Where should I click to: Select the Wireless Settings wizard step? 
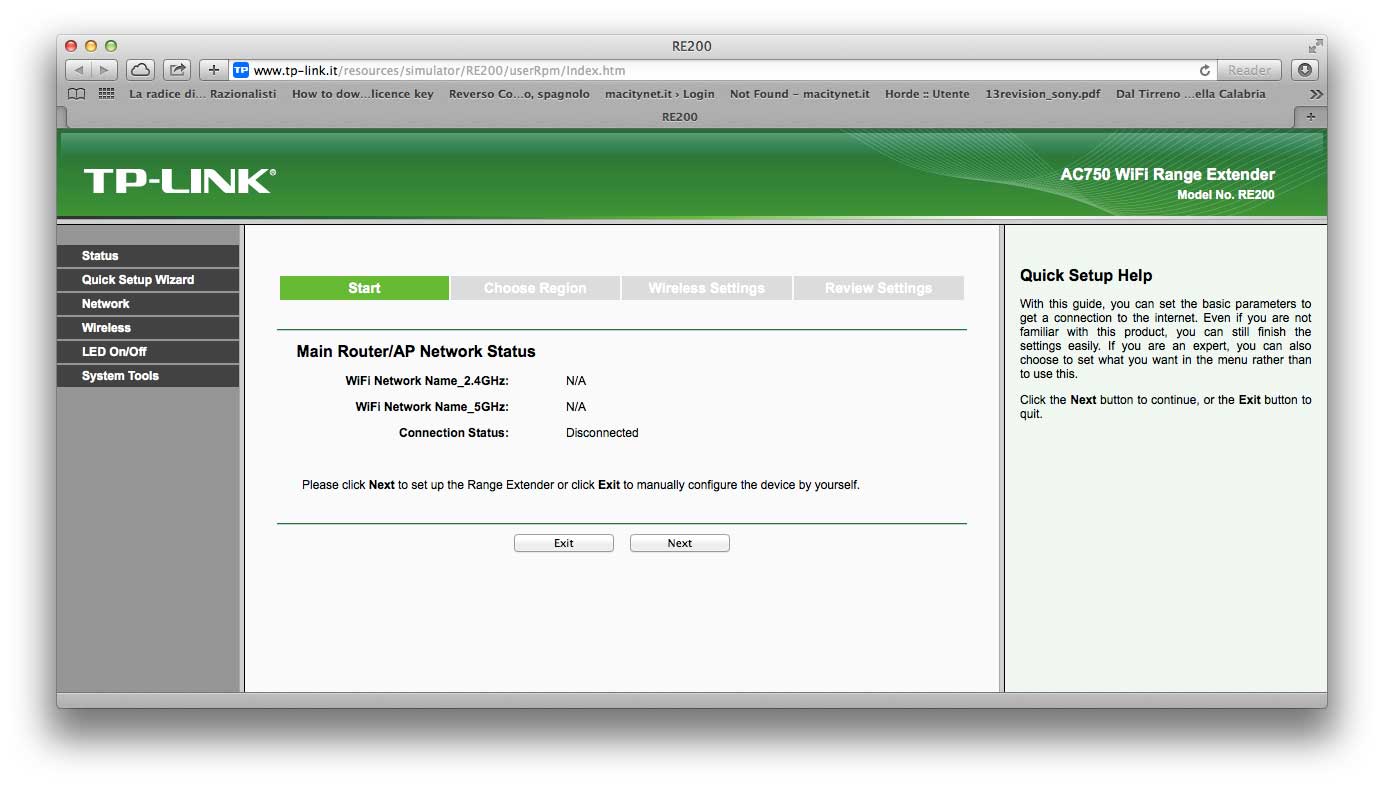[x=706, y=288]
